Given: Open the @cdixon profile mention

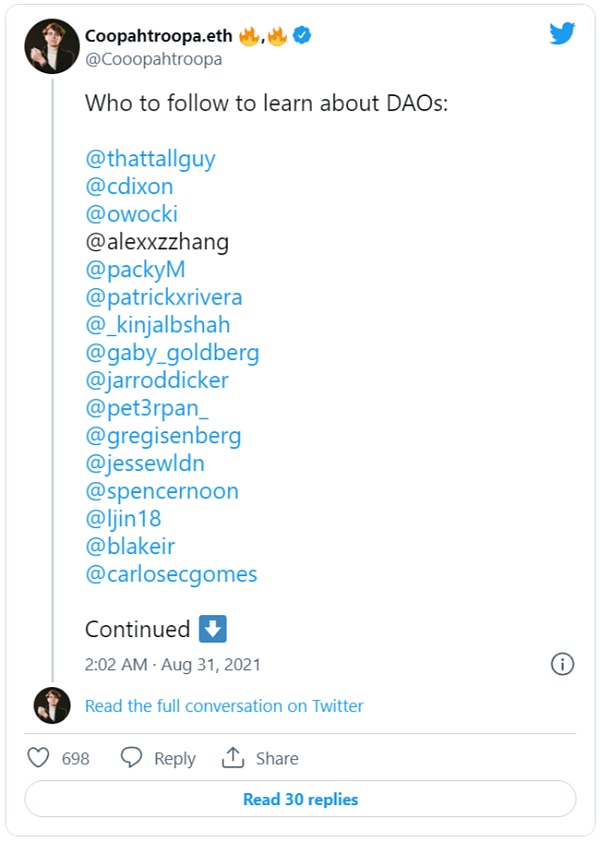Looking at the screenshot, I should pos(129,186).
